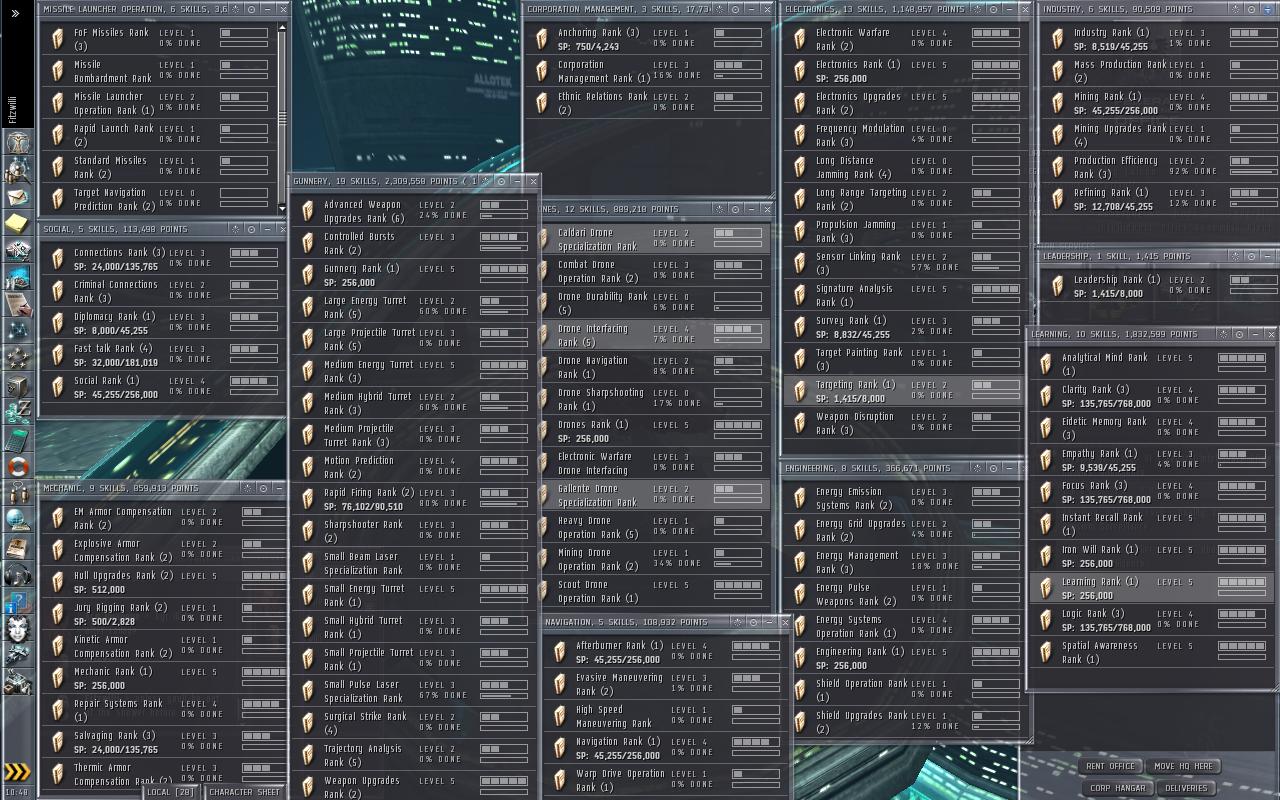The height and width of the screenshot is (800, 1280).
Task: Click the blue question-mark info sidebar icon
Action: pyautogui.click(x=17, y=600)
